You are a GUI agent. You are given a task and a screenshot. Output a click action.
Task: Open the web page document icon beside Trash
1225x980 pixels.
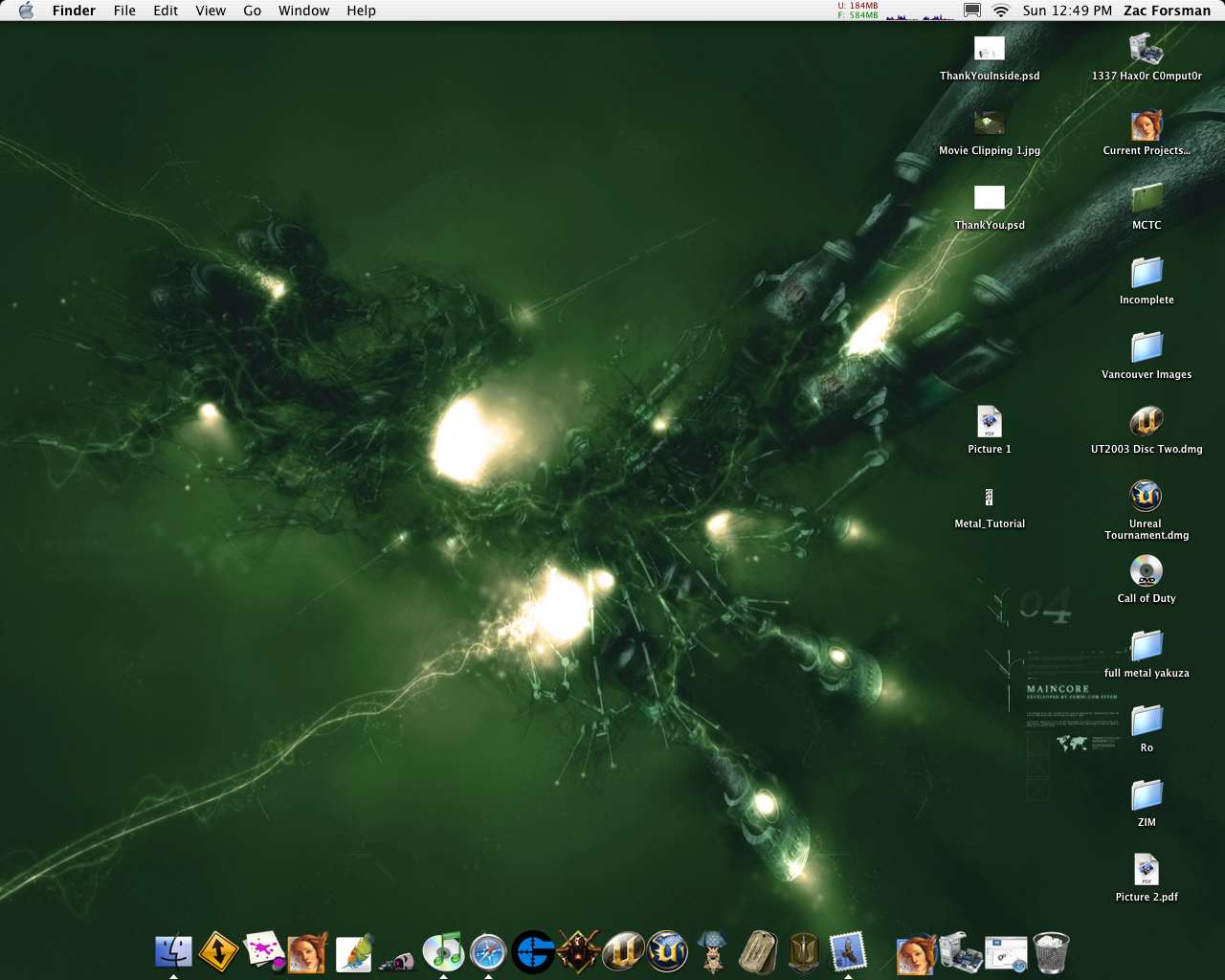(1005, 953)
